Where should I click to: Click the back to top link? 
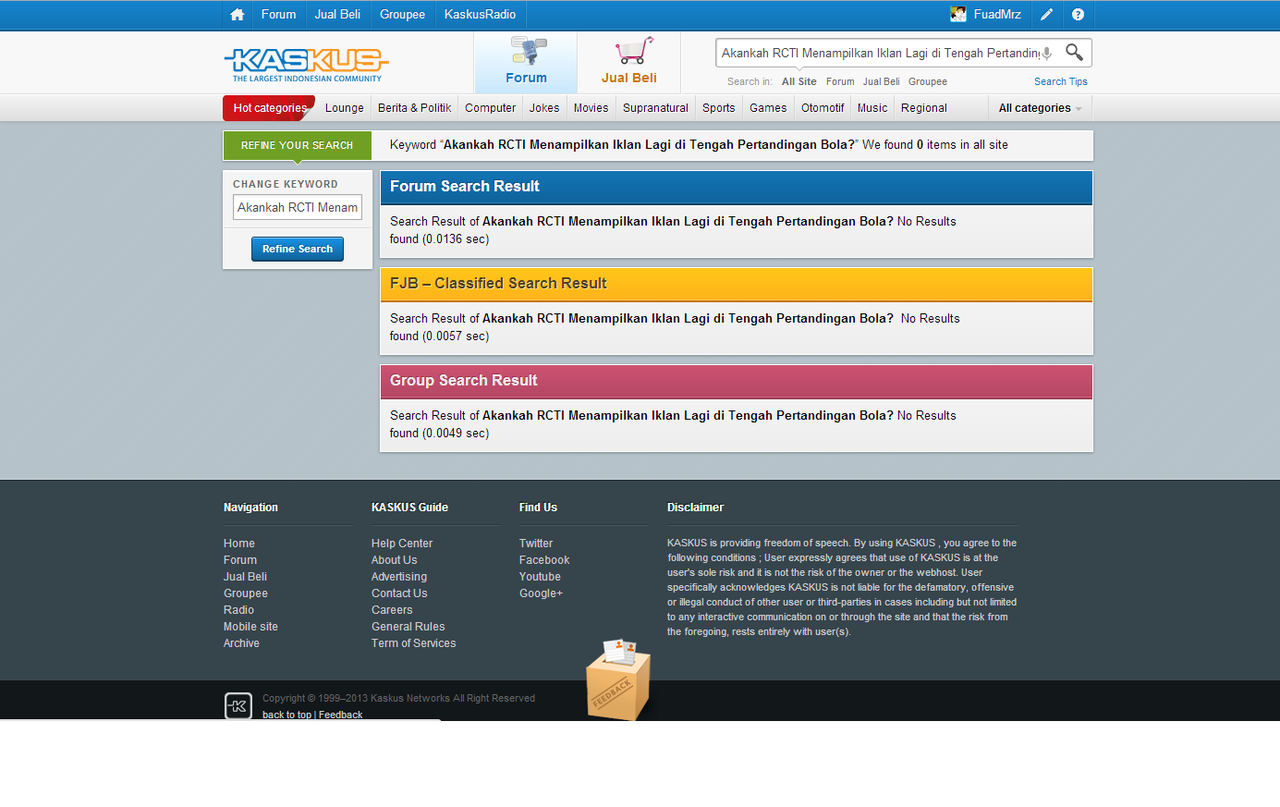click(286, 715)
